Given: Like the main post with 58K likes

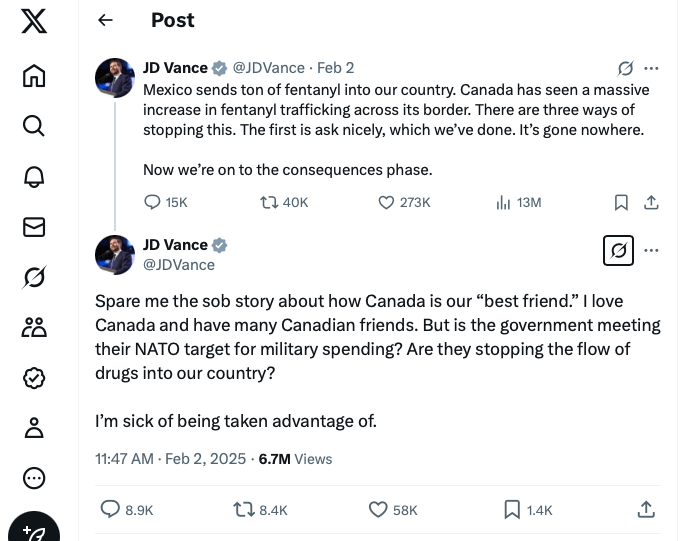Looking at the screenshot, I should (x=378, y=510).
